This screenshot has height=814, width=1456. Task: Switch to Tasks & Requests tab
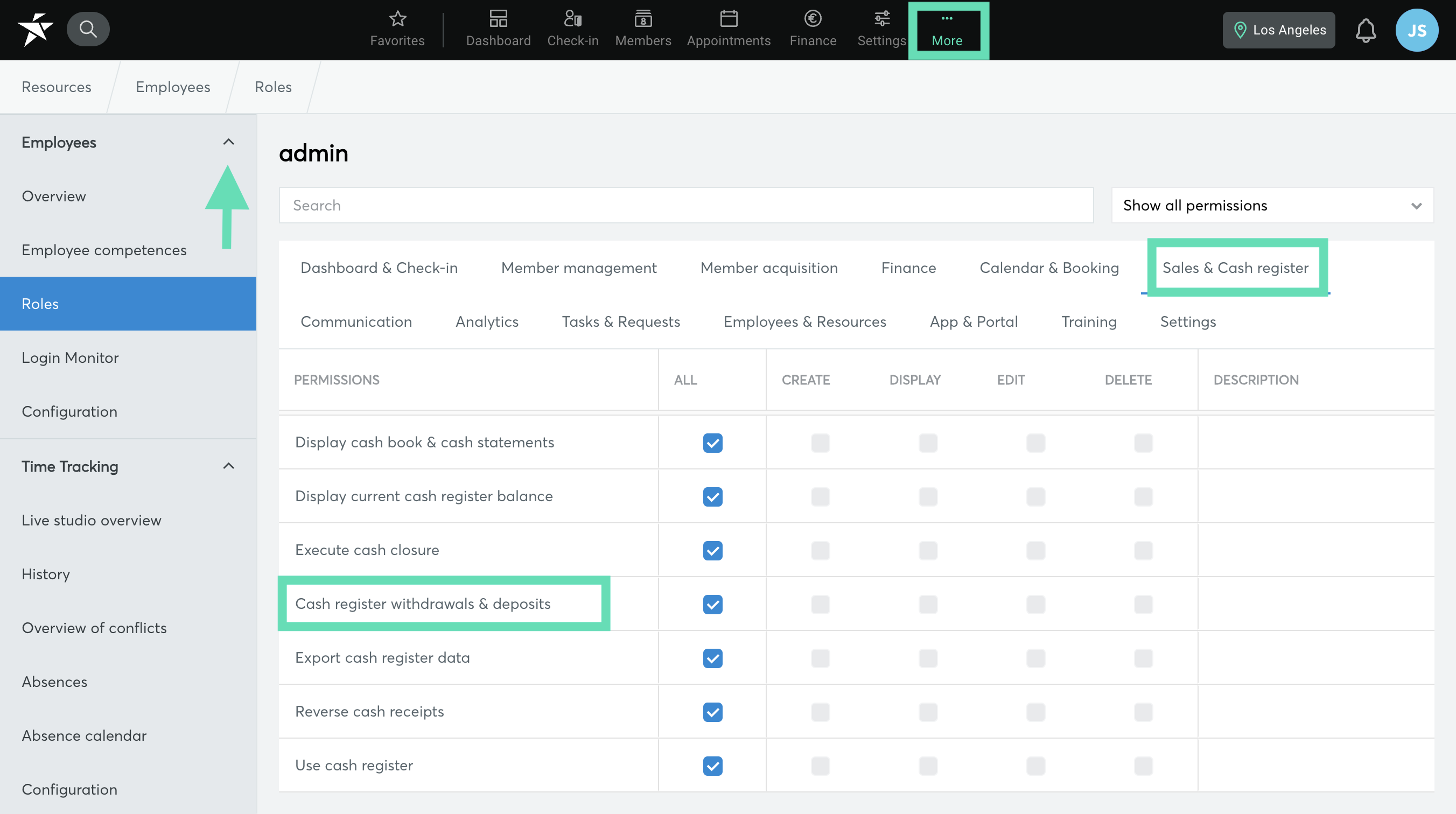(621, 321)
